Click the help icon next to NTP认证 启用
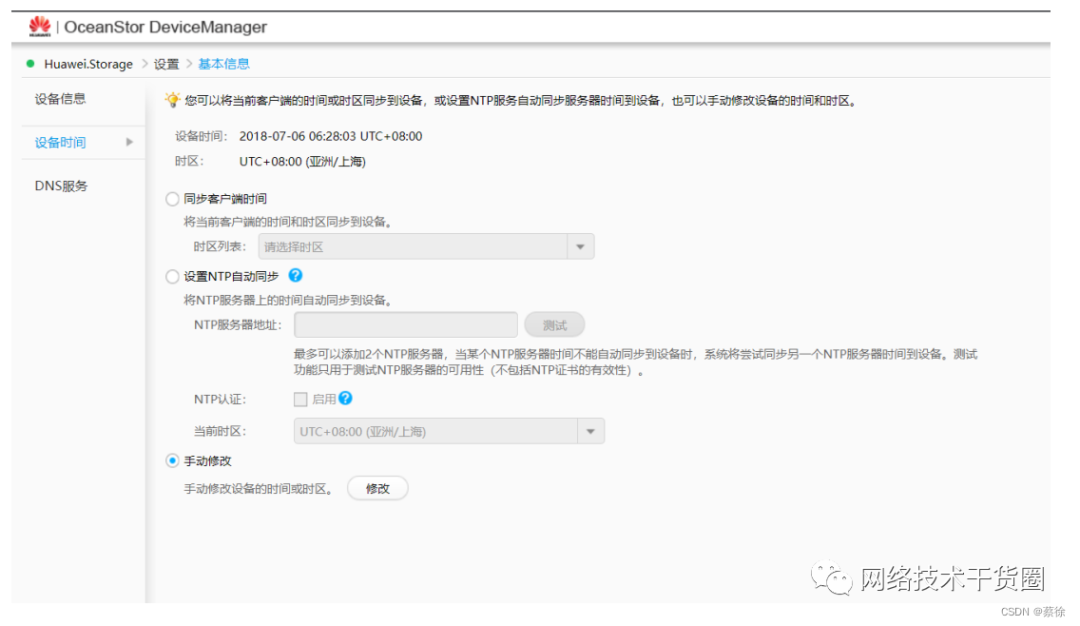Image resolution: width=1080 pixels, height=626 pixels. [x=344, y=399]
